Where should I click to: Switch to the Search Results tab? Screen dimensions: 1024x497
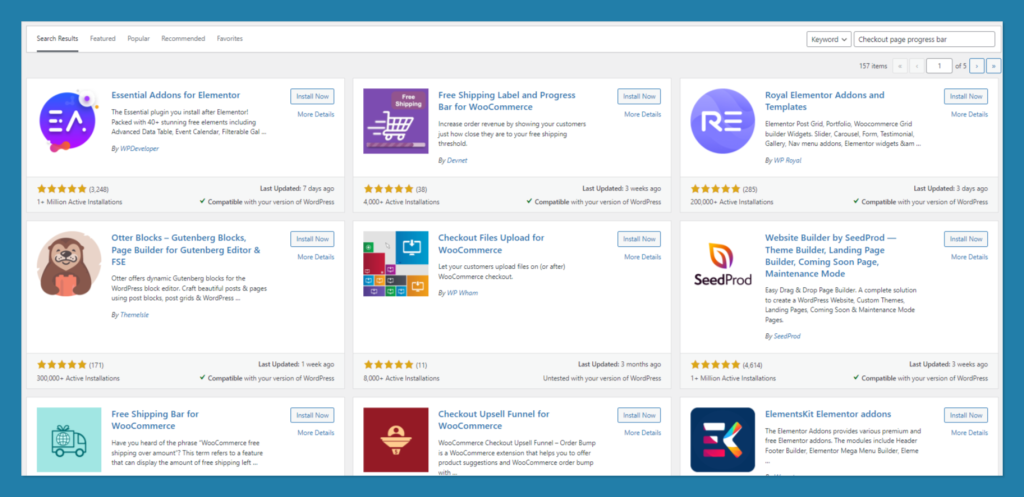[57, 39]
